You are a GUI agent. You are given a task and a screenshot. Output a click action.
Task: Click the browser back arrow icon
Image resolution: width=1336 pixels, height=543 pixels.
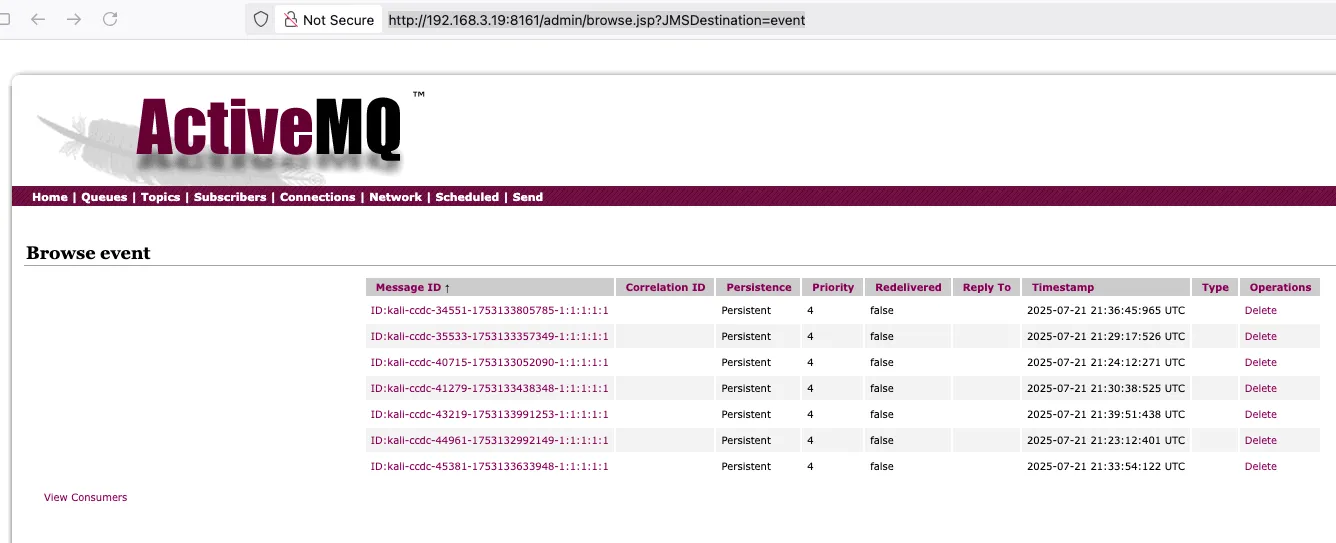38,19
